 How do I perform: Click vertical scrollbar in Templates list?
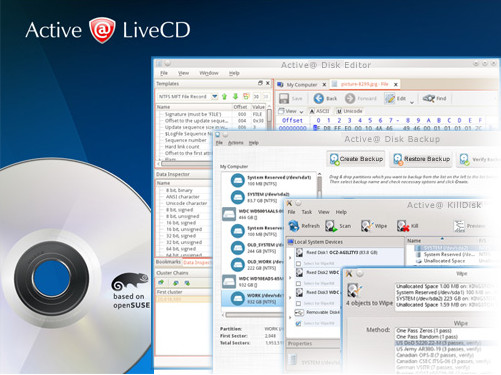pyautogui.click(x=269, y=117)
